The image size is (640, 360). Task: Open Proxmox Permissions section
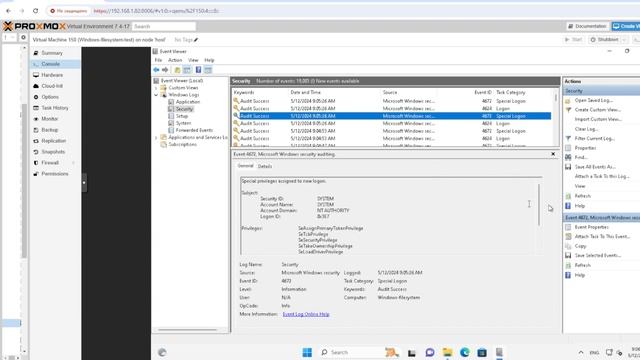[x=55, y=174]
